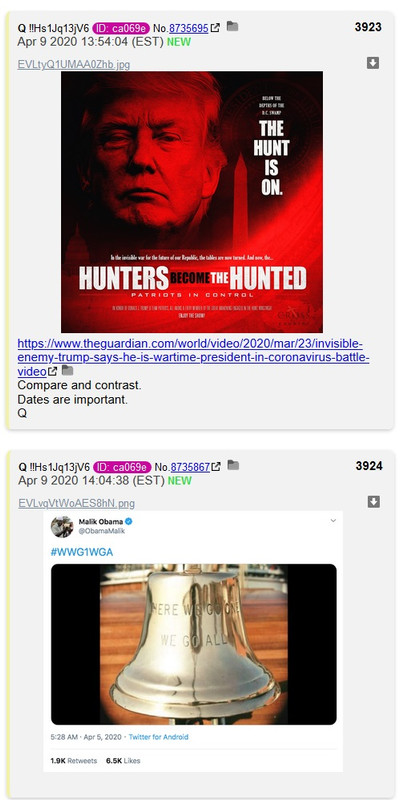The width and height of the screenshot is (412, 800).
Task: Click external link icon after Guardian URL
Action: tap(53, 372)
